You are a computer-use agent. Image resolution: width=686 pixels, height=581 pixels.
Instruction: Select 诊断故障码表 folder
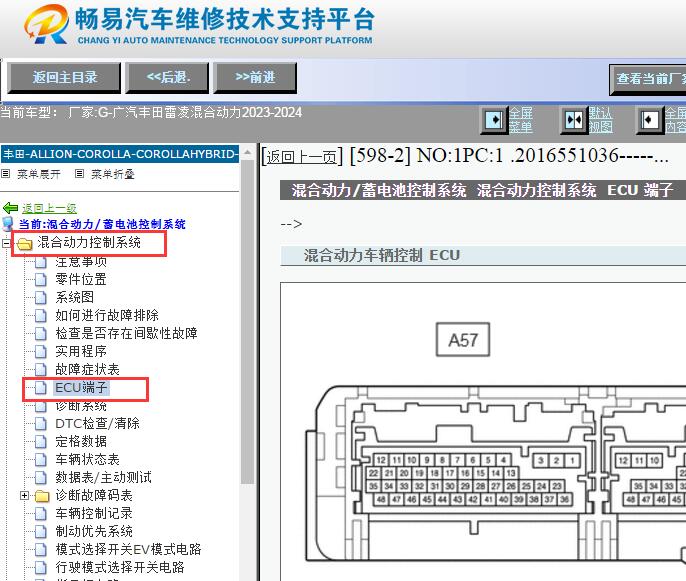pos(94,496)
